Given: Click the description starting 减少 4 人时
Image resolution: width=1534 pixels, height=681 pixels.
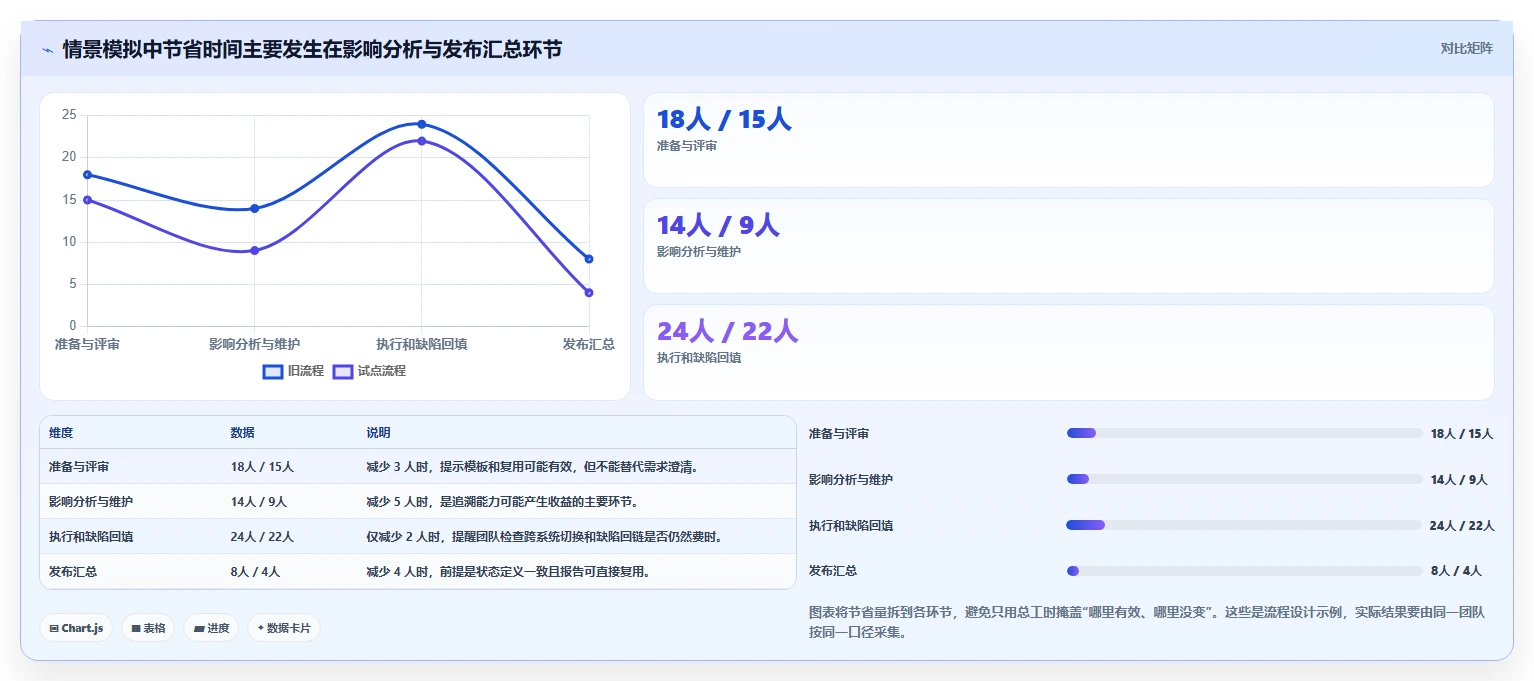Looking at the screenshot, I should coord(508,572).
